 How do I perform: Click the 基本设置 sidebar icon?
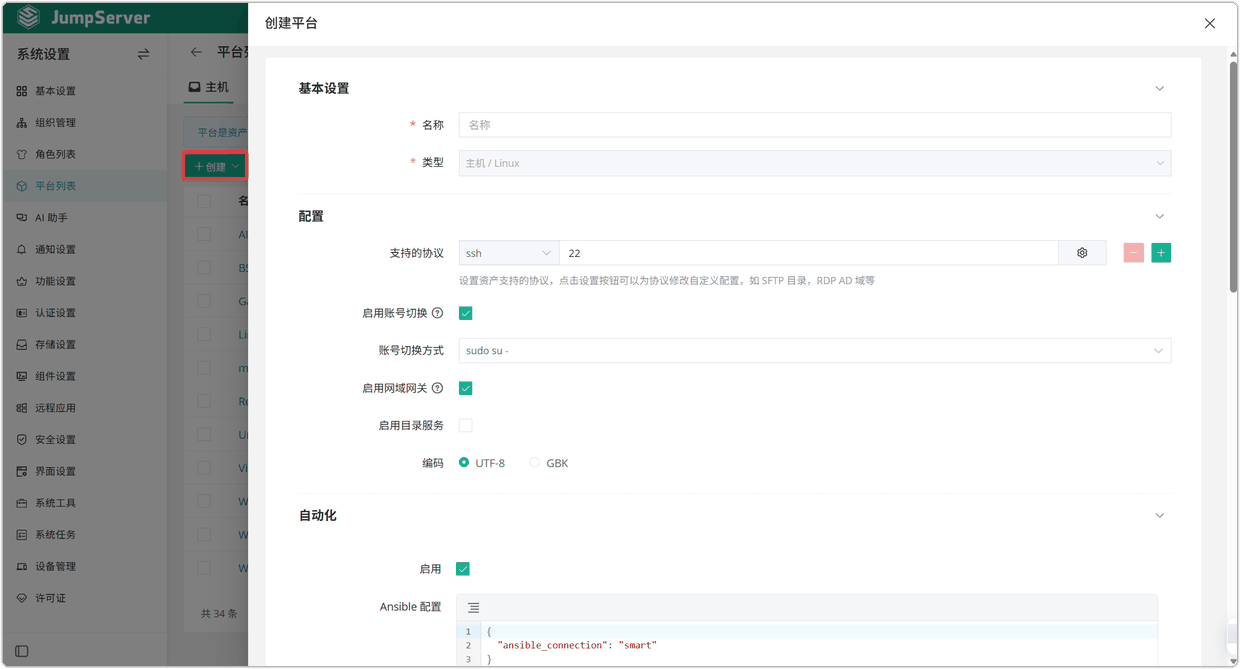tap(22, 91)
